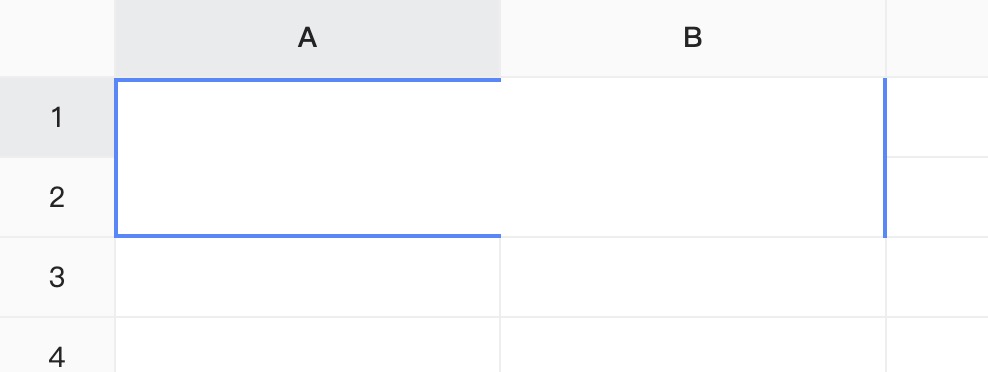
Task: Select cell A3
Action: point(307,277)
